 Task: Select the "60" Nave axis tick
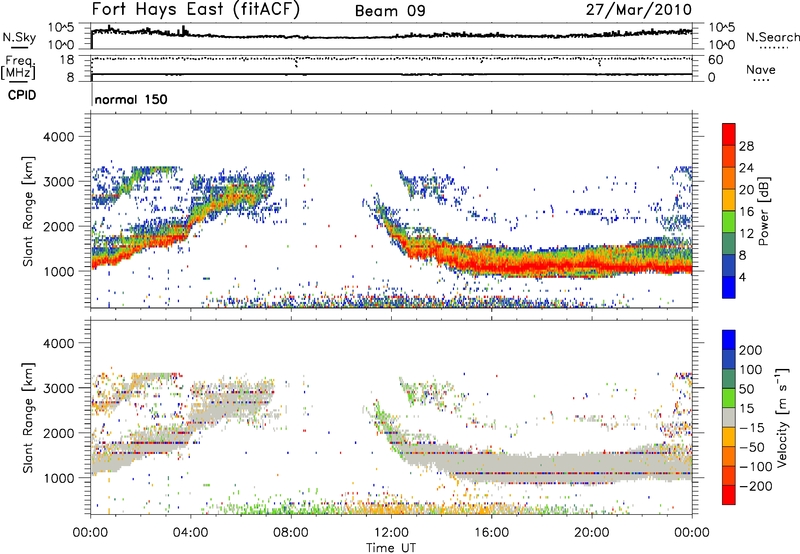[716, 60]
